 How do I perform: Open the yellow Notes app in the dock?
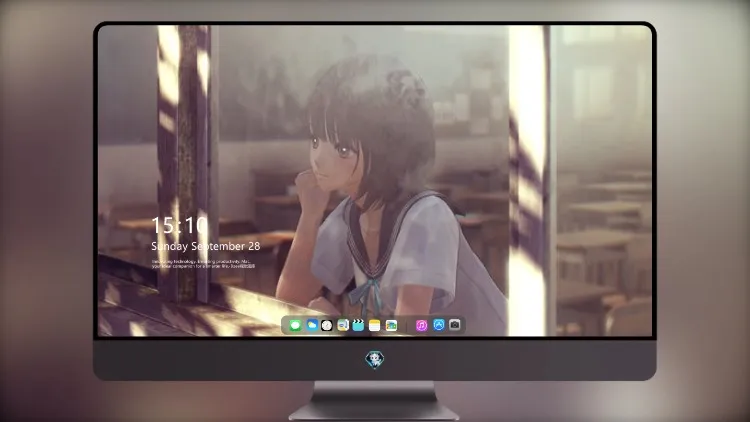(x=375, y=325)
